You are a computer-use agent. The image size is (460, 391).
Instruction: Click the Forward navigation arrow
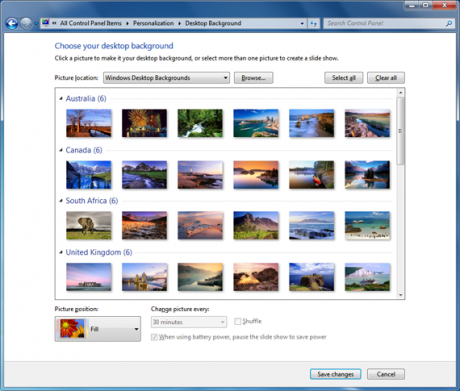coord(26,24)
